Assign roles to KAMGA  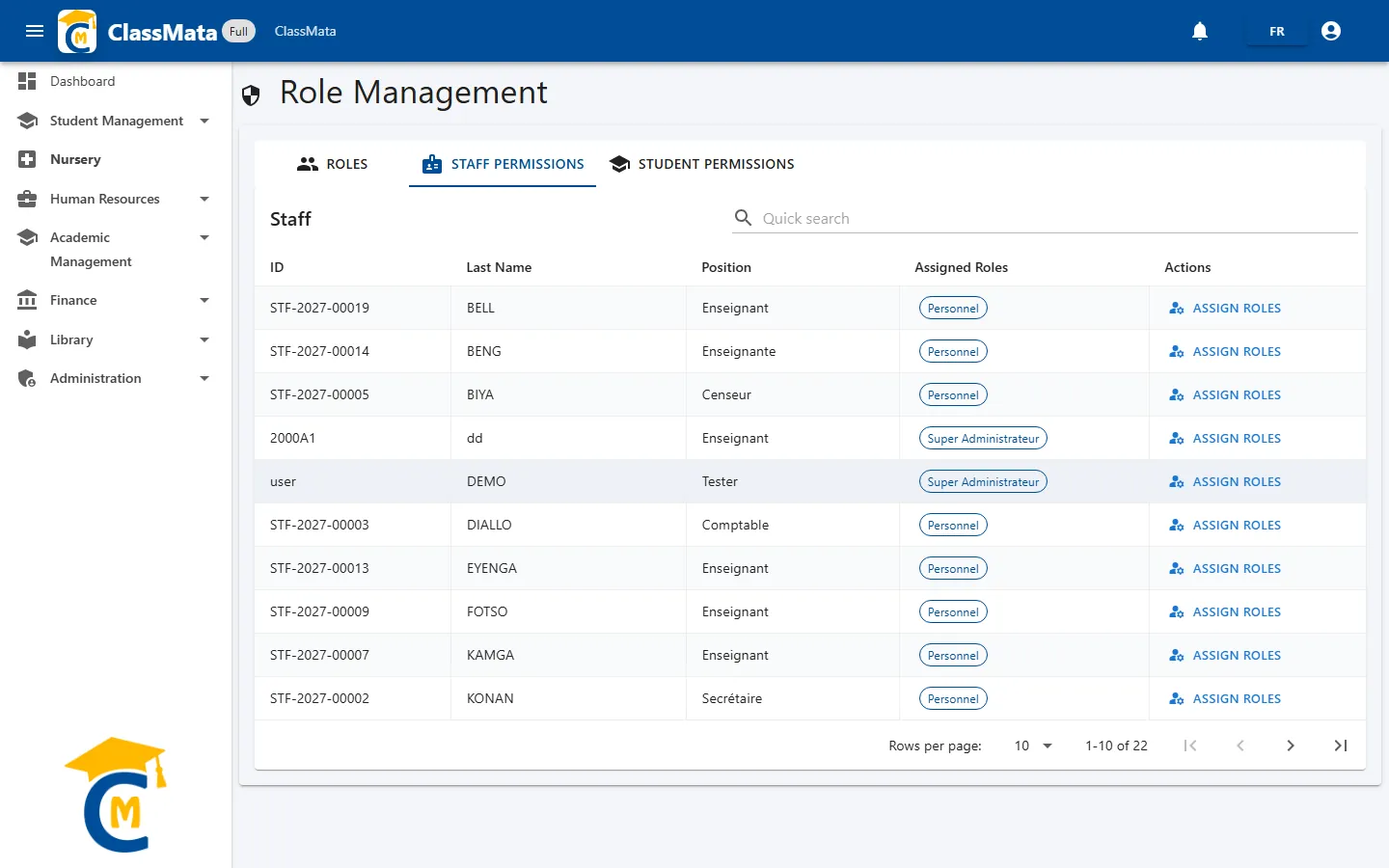(x=1225, y=655)
